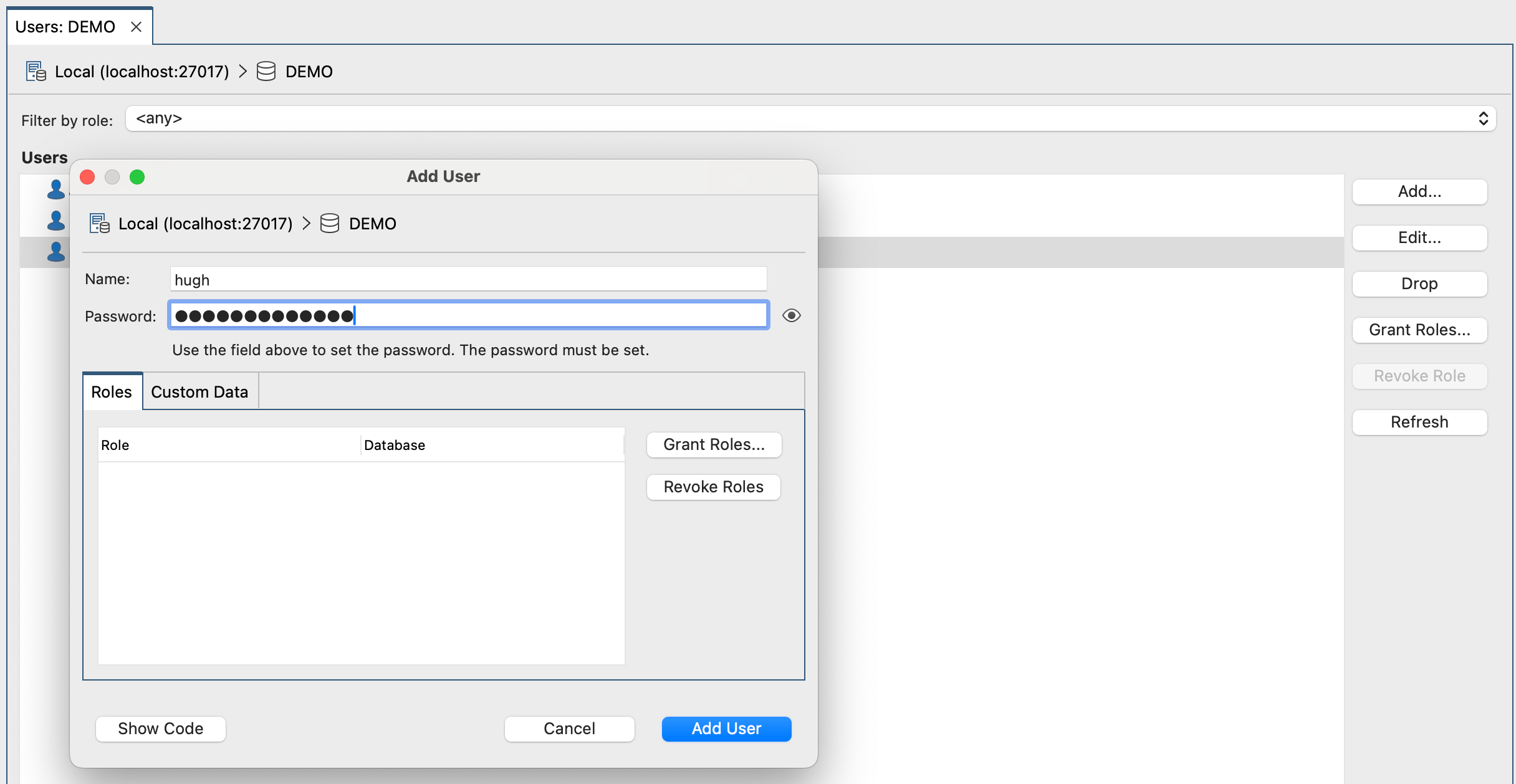Image resolution: width=1516 pixels, height=784 pixels.
Task: Toggle password visibility eye icon
Action: pyautogui.click(x=792, y=315)
